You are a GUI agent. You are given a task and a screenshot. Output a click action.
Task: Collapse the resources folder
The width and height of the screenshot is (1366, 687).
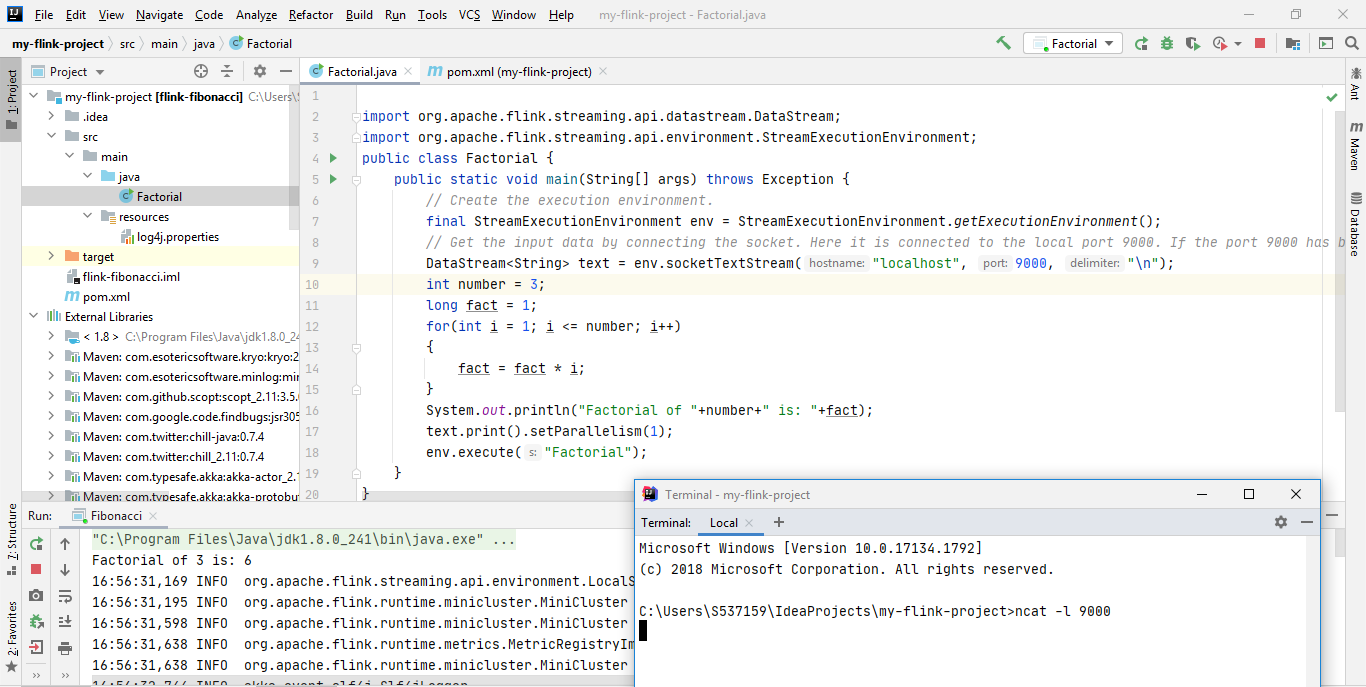(x=88, y=216)
